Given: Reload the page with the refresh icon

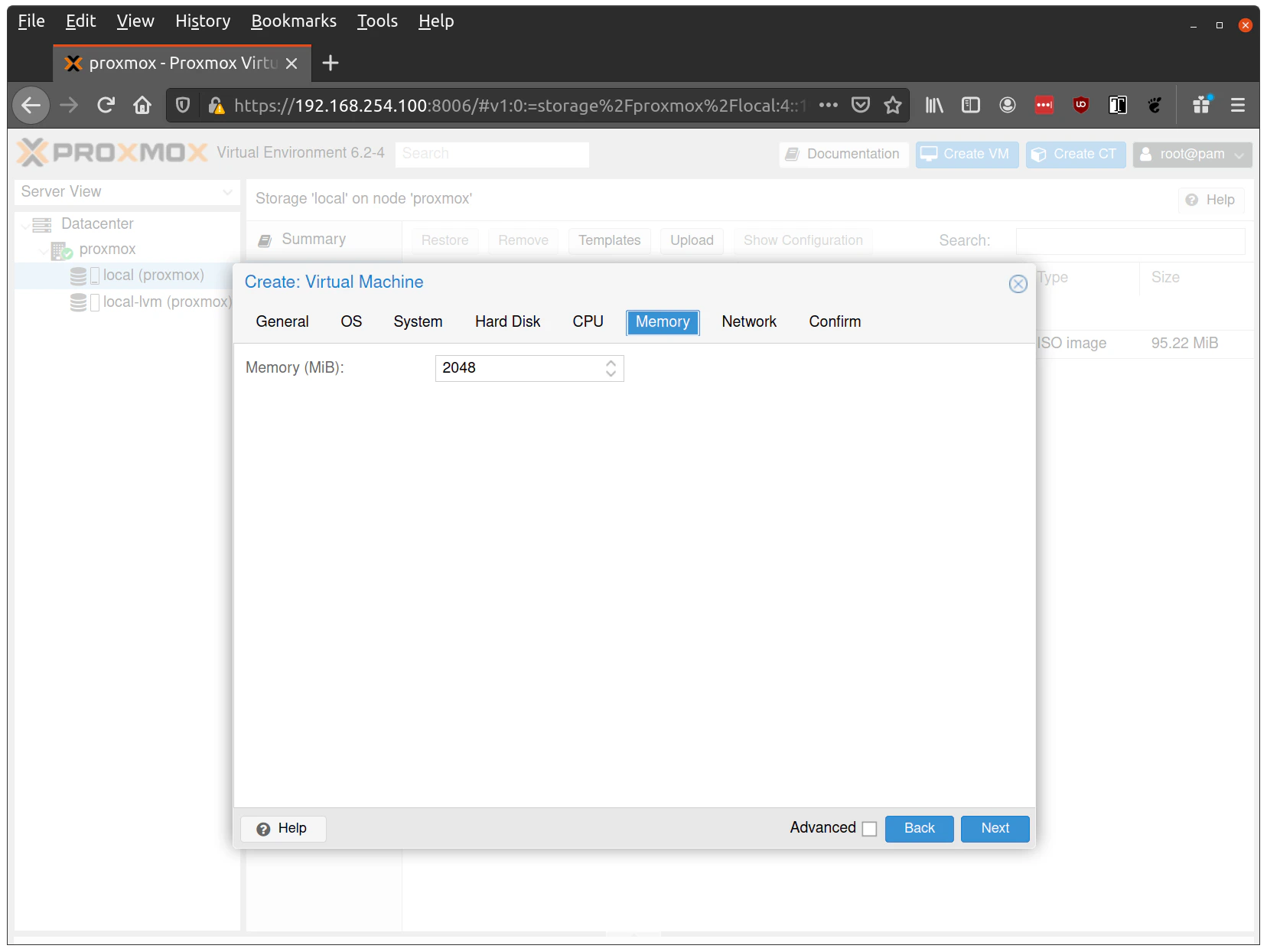Looking at the screenshot, I should 106,106.
